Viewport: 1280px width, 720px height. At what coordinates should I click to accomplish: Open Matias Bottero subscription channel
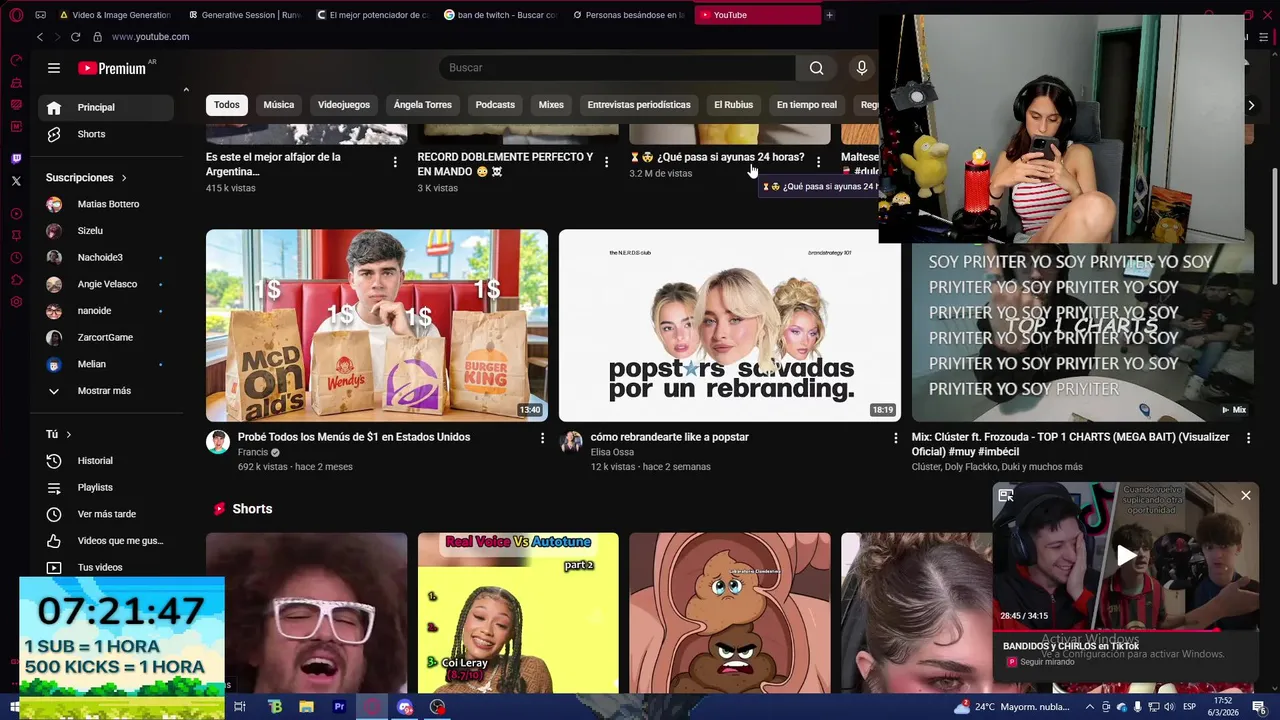click(106, 204)
